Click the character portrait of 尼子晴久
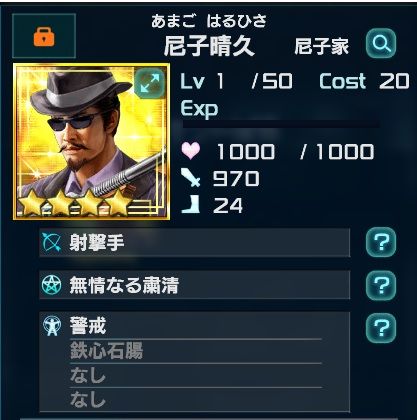 [x=91, y=142]
